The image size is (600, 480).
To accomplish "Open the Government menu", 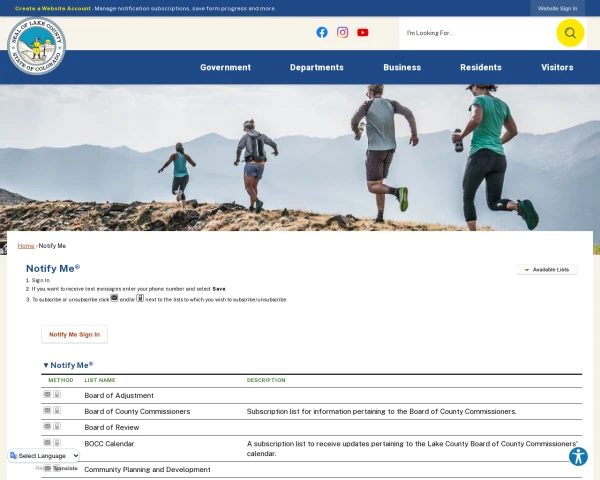I will (x=225, y=67).
